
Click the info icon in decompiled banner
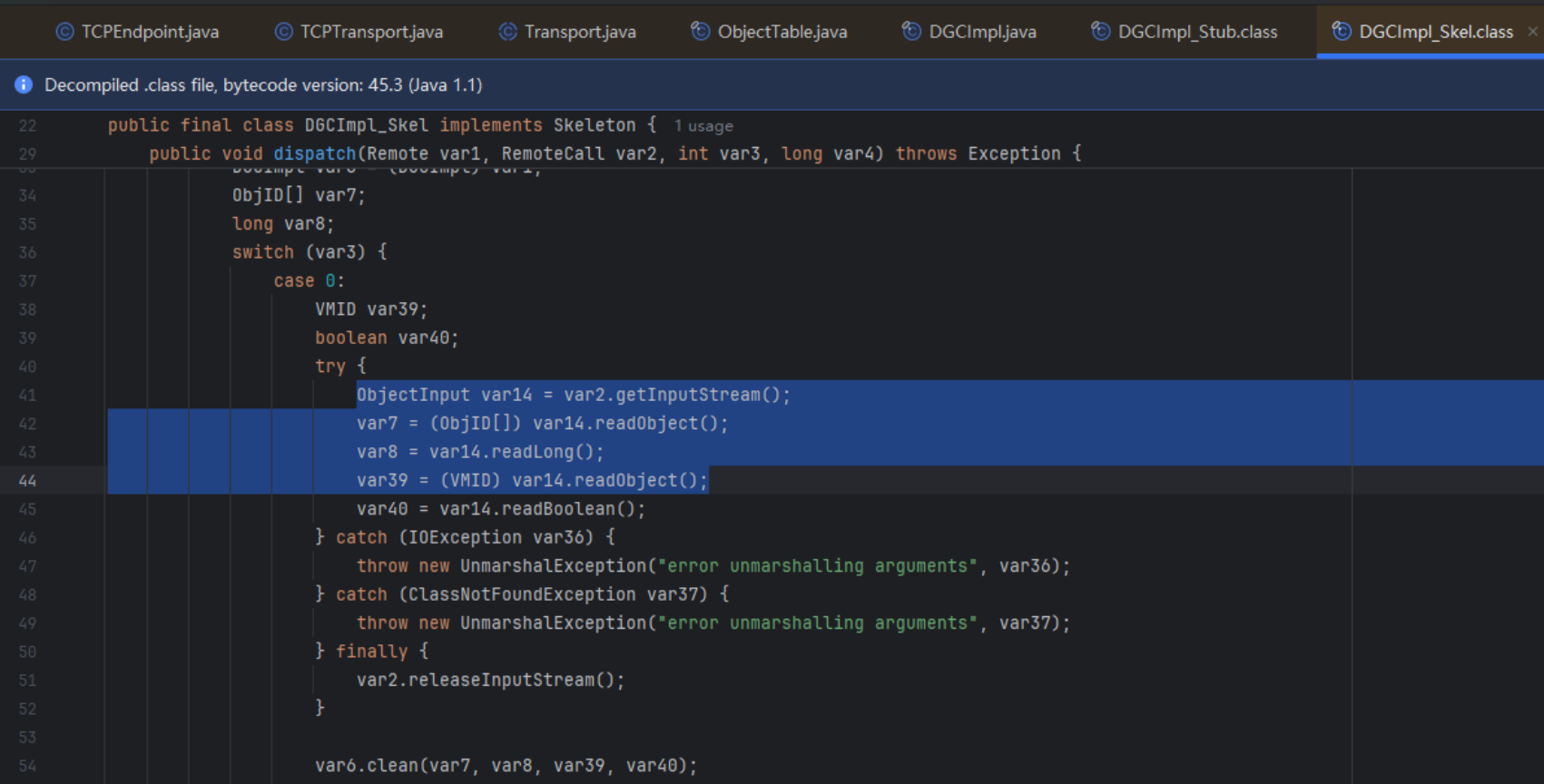pos(24,84)
